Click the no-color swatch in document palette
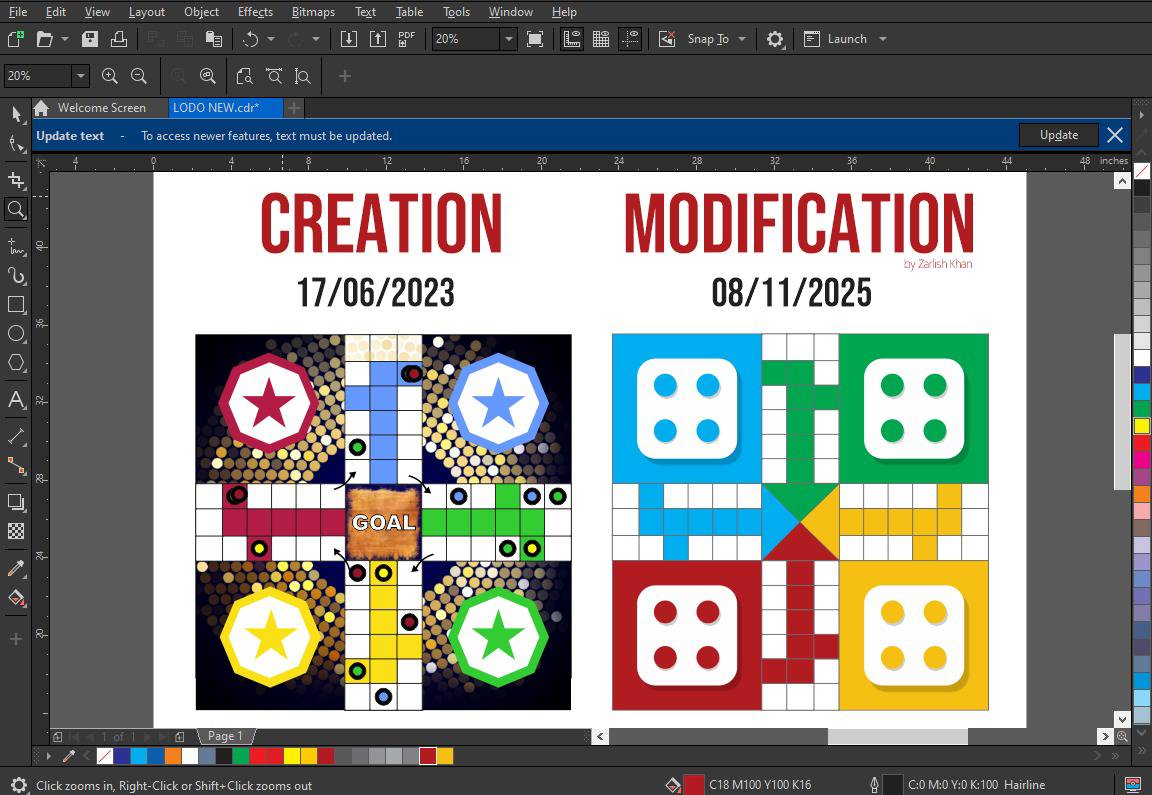The width and height of the screenshot is (1152, 795). (105, 755)
